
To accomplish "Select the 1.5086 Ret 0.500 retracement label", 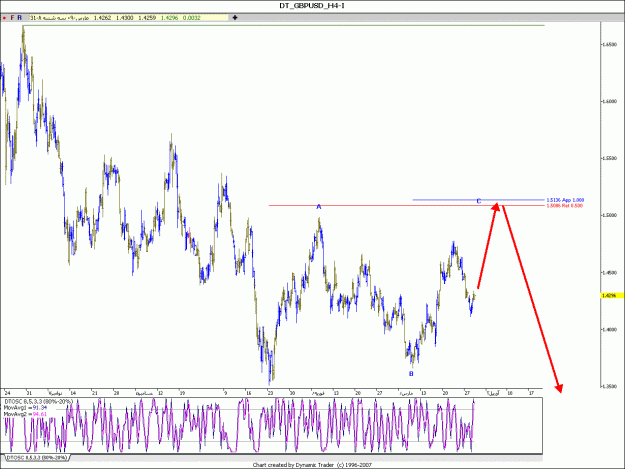I will click(564, 206).
